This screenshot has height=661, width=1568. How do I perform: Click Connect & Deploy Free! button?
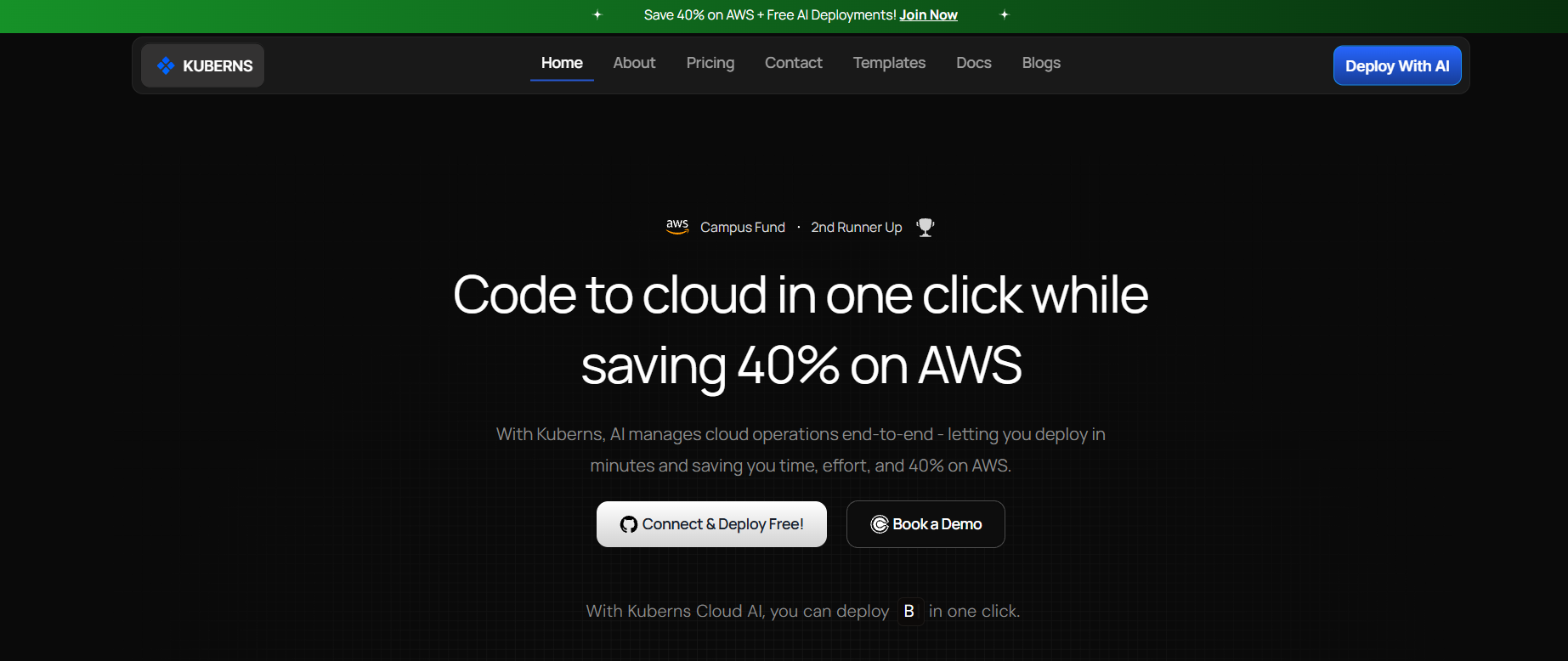click(711, 524)
